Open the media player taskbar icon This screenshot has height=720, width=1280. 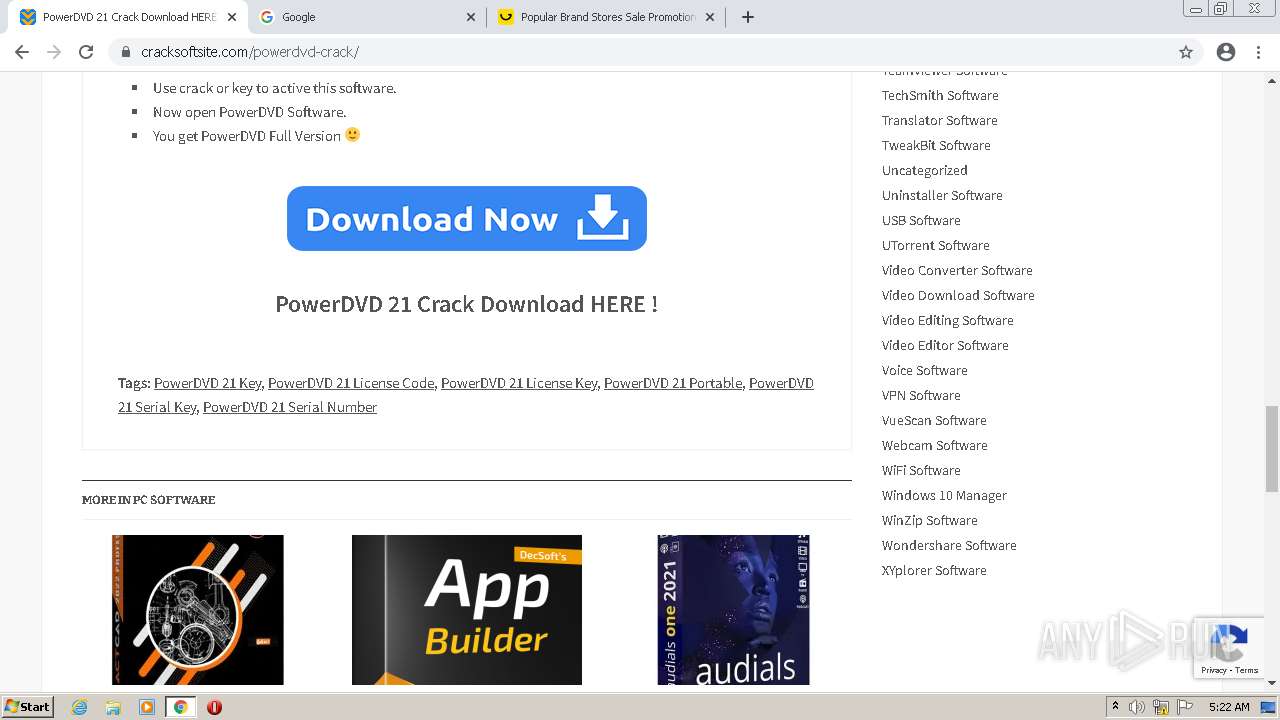click(x=146, y=707)
